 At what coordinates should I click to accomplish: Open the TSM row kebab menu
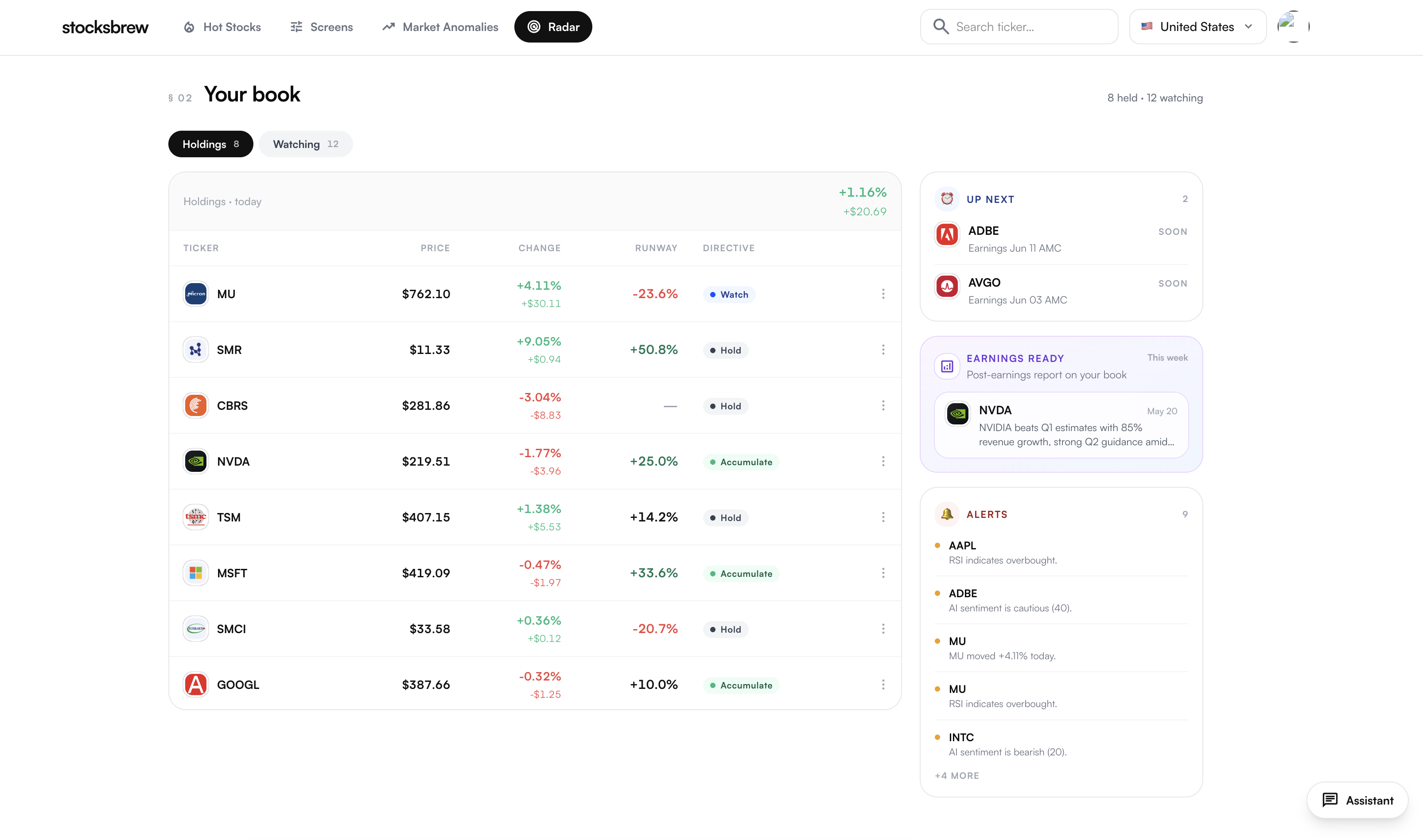[883, 517]
